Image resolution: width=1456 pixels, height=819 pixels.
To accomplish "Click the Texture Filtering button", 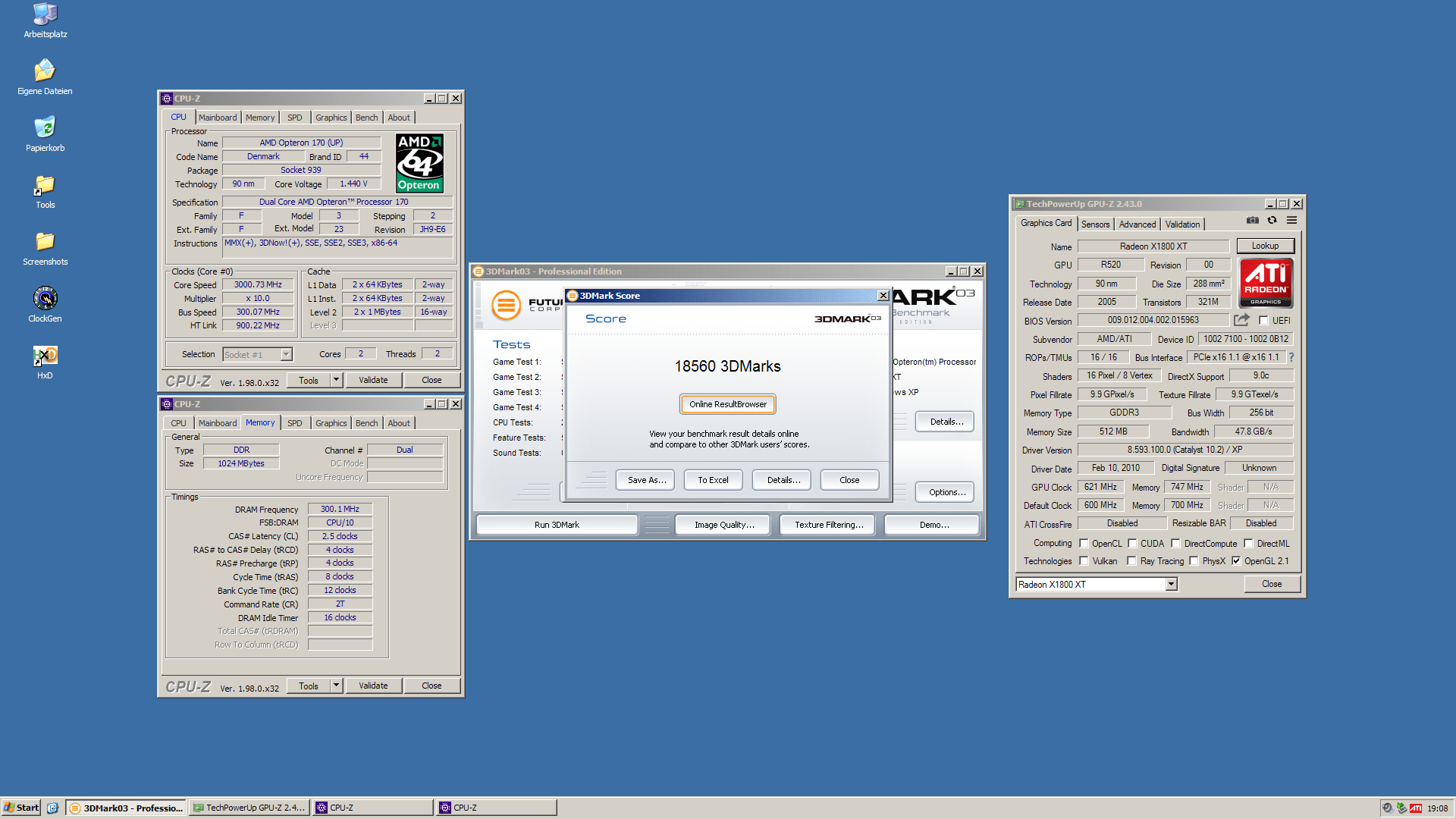I will pos(829,525).
